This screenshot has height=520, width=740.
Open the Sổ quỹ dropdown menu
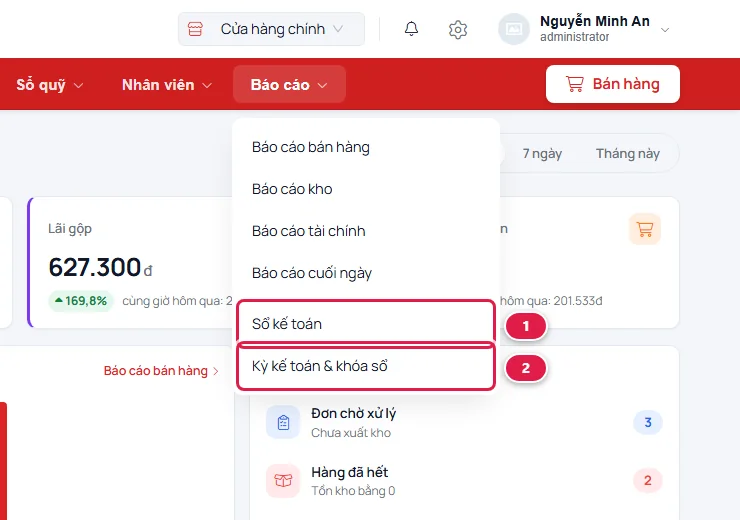pyautogui.click(x=50, y=85)
